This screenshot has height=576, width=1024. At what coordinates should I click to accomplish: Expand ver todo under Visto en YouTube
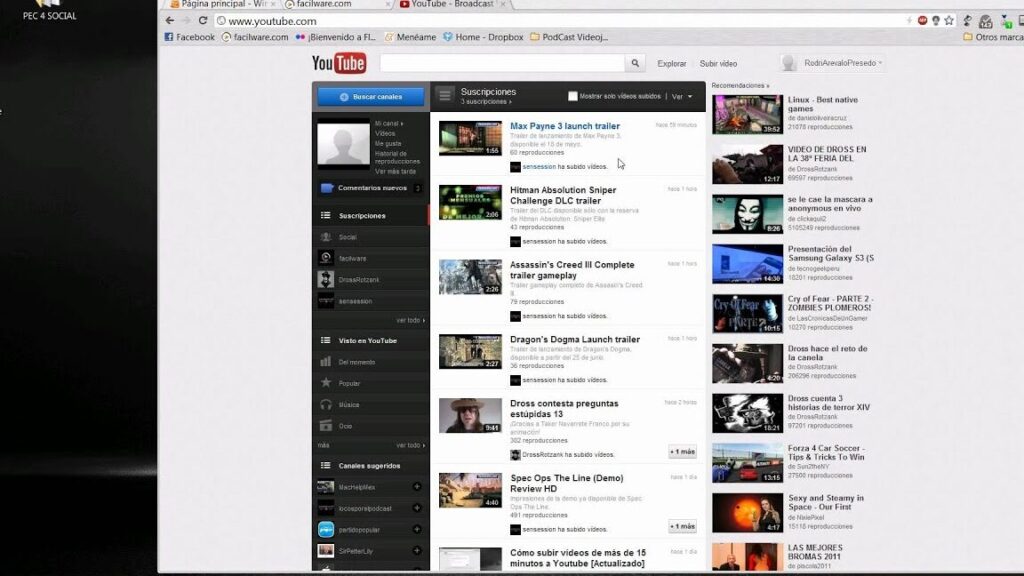point(411,445)
